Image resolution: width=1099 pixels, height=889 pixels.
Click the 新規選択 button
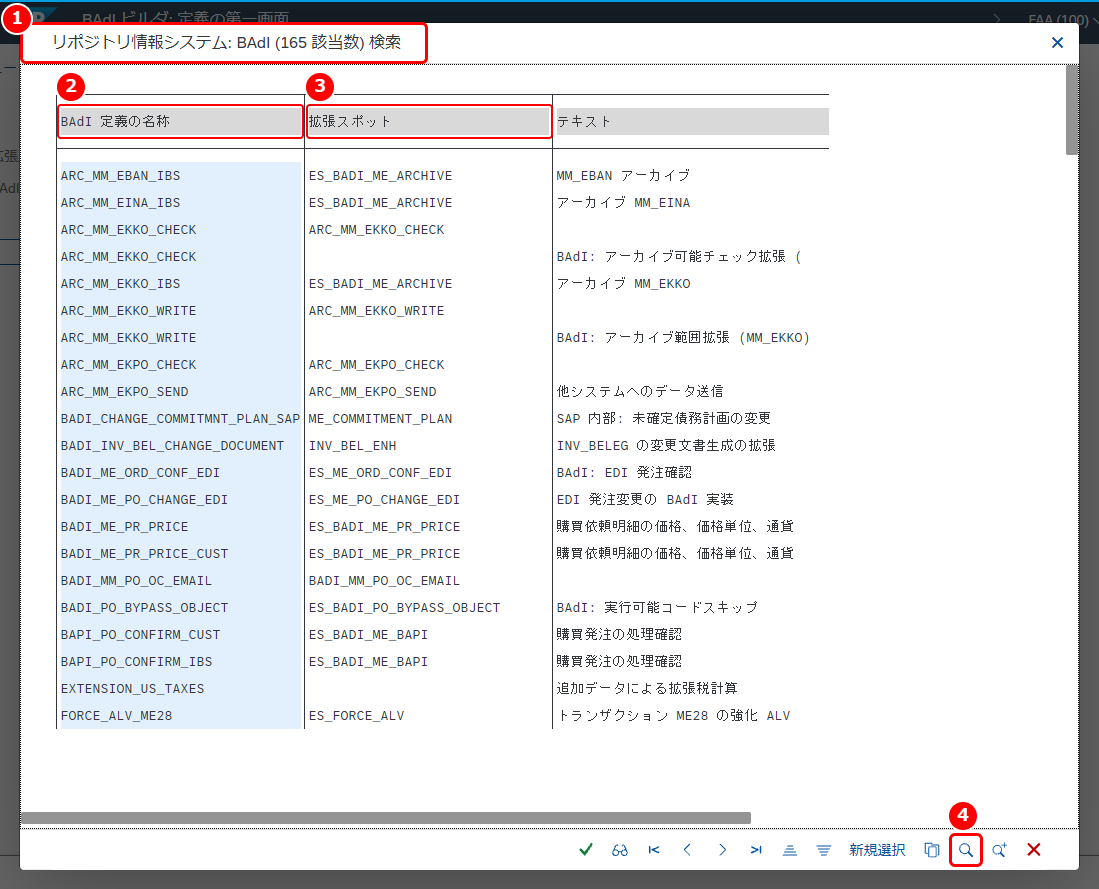[x=878, y=850]
